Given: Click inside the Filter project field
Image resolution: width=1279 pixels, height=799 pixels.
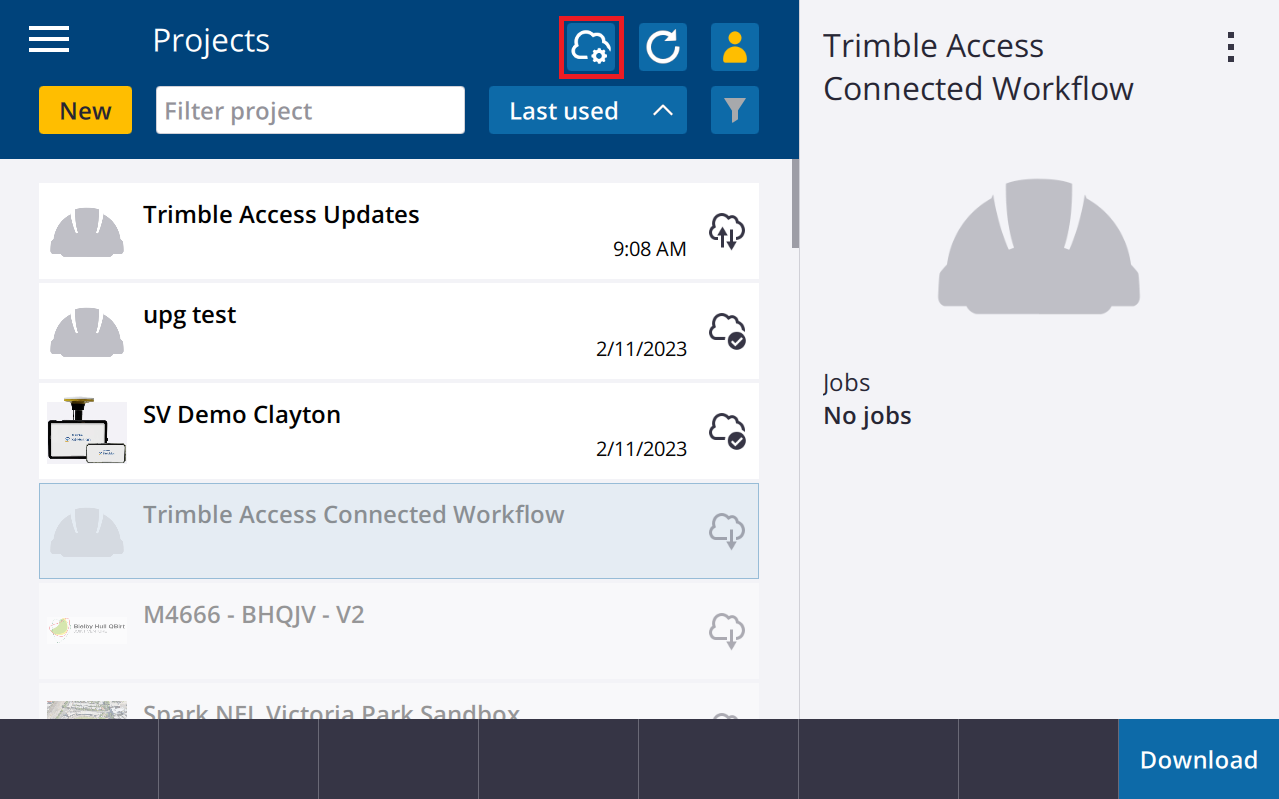Looking at the screenshot, I should point(310,110).
